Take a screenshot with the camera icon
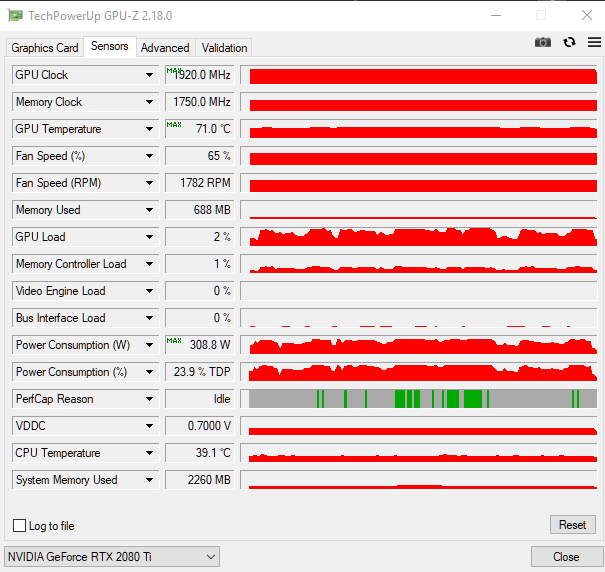 [542, 42]
